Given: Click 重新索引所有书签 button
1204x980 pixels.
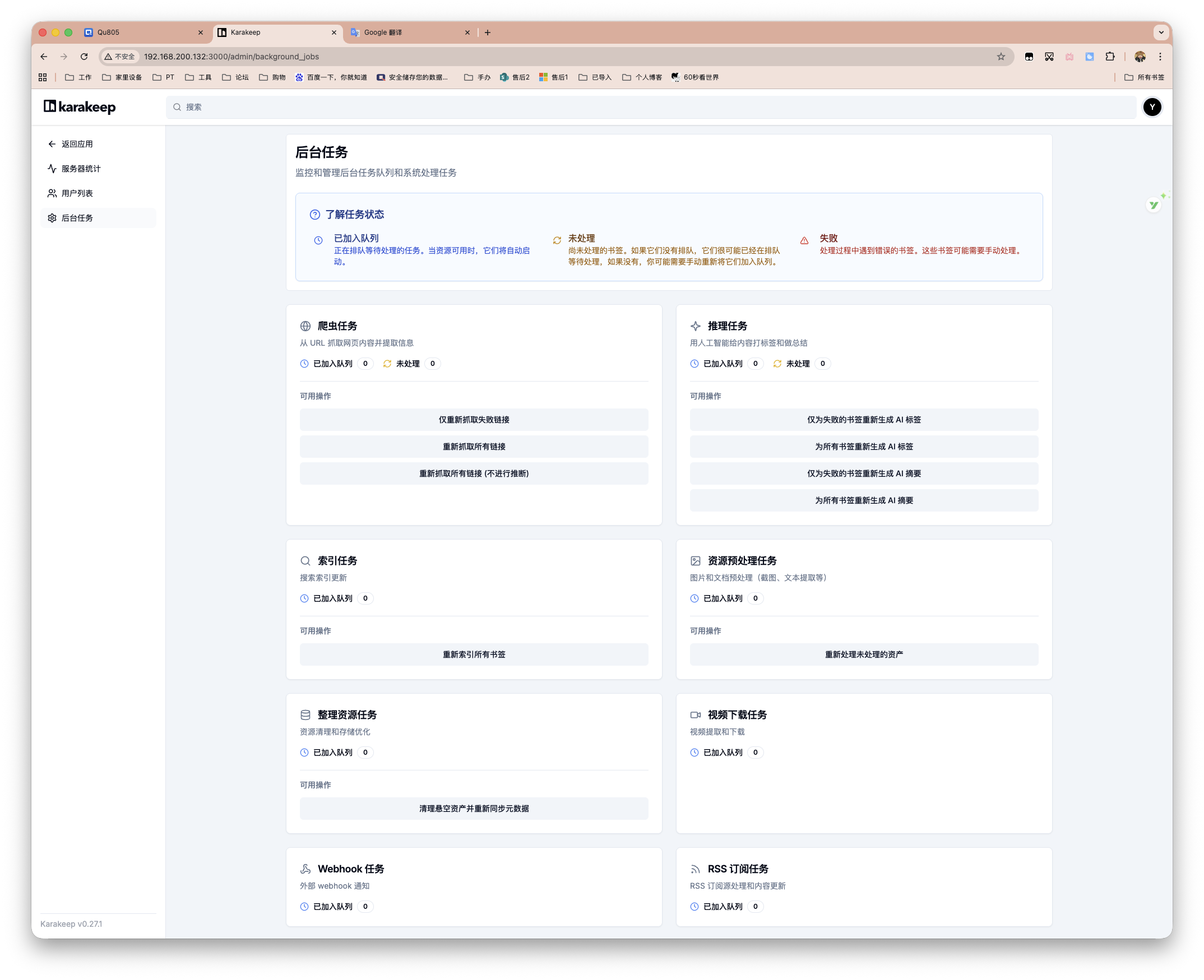Looking at the screenshot, I should tap(474, 654).
